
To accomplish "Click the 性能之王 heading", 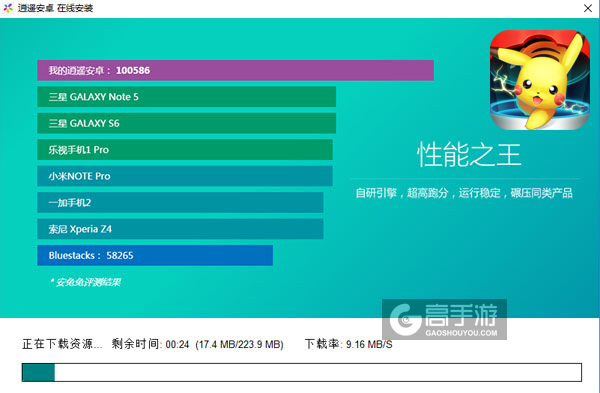I will pos(469,155).
